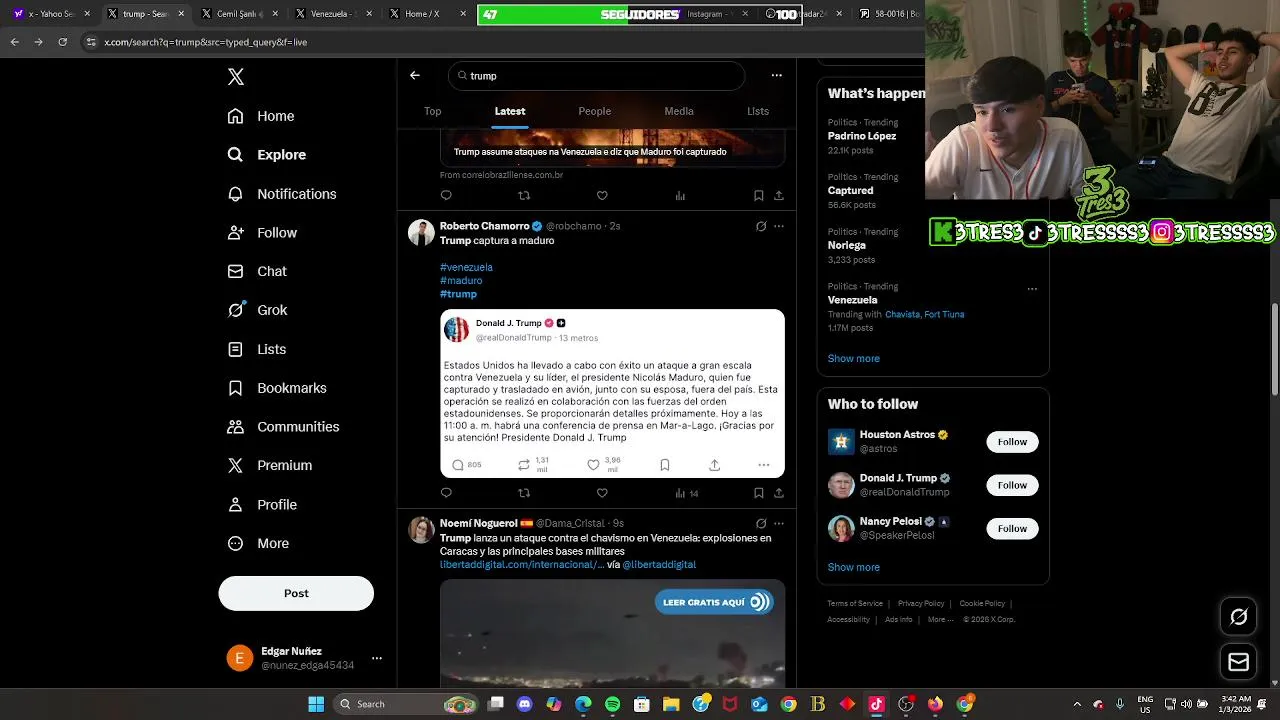The width and height of the screenshot is (1280, 720).
Task: Show more Who to follow suggestions
Action: (x=853, y=567)
